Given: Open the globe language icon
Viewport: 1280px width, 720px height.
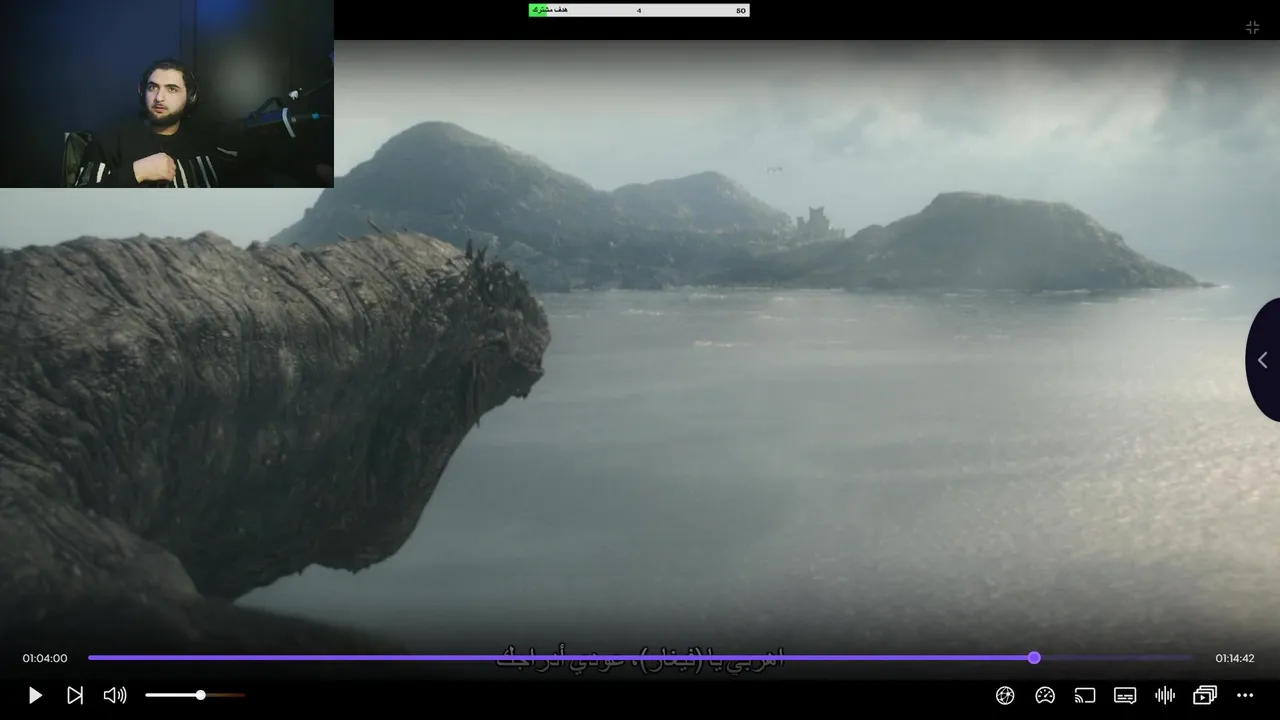Looking at the screenshot, I should (1005, 695).
